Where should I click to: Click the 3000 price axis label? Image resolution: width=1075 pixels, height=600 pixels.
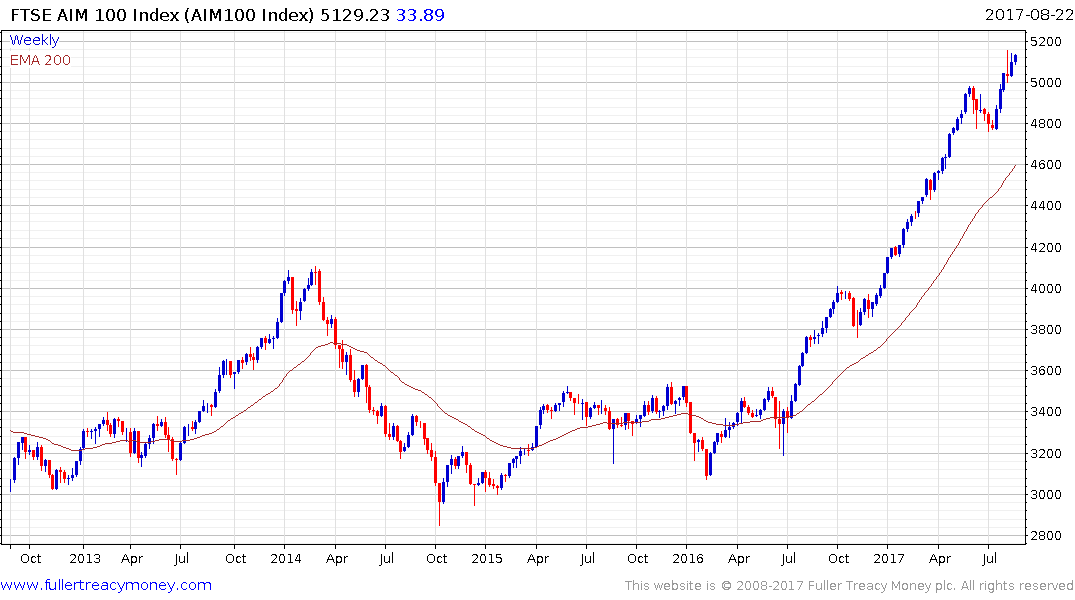pyautogui.click(x=1046, y=494)
